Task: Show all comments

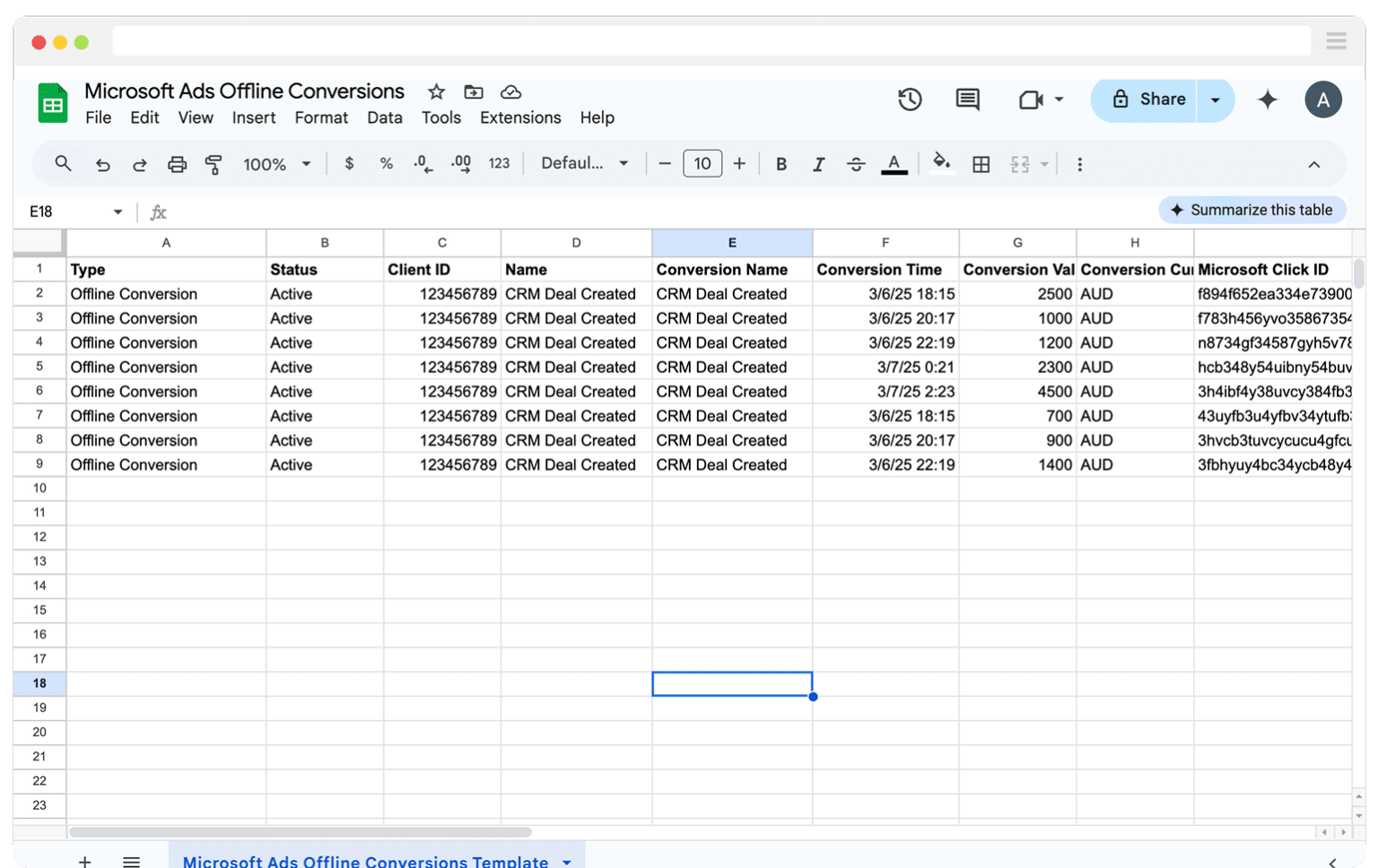Action: (x=966, y=100)
